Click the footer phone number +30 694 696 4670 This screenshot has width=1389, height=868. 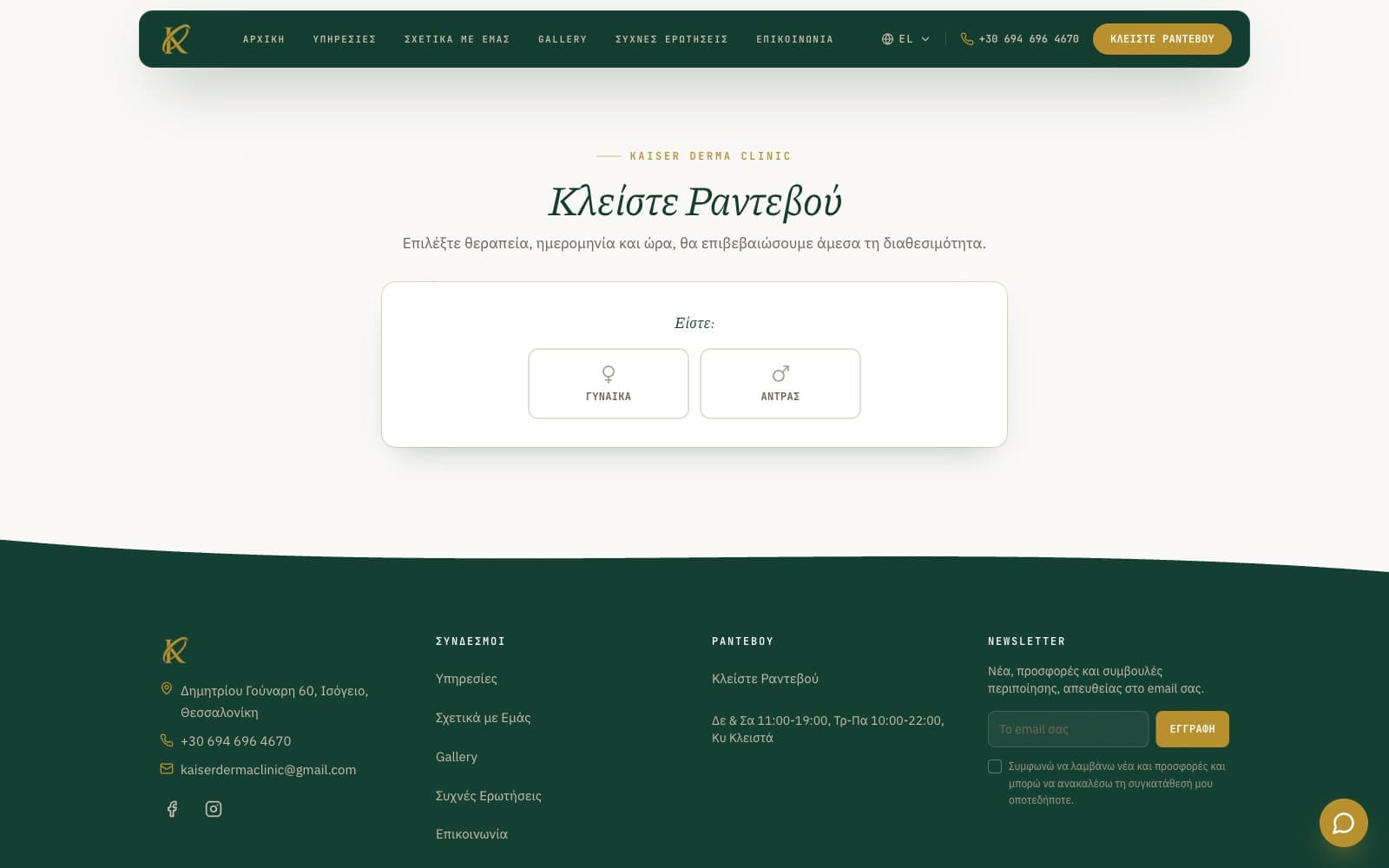236,741
